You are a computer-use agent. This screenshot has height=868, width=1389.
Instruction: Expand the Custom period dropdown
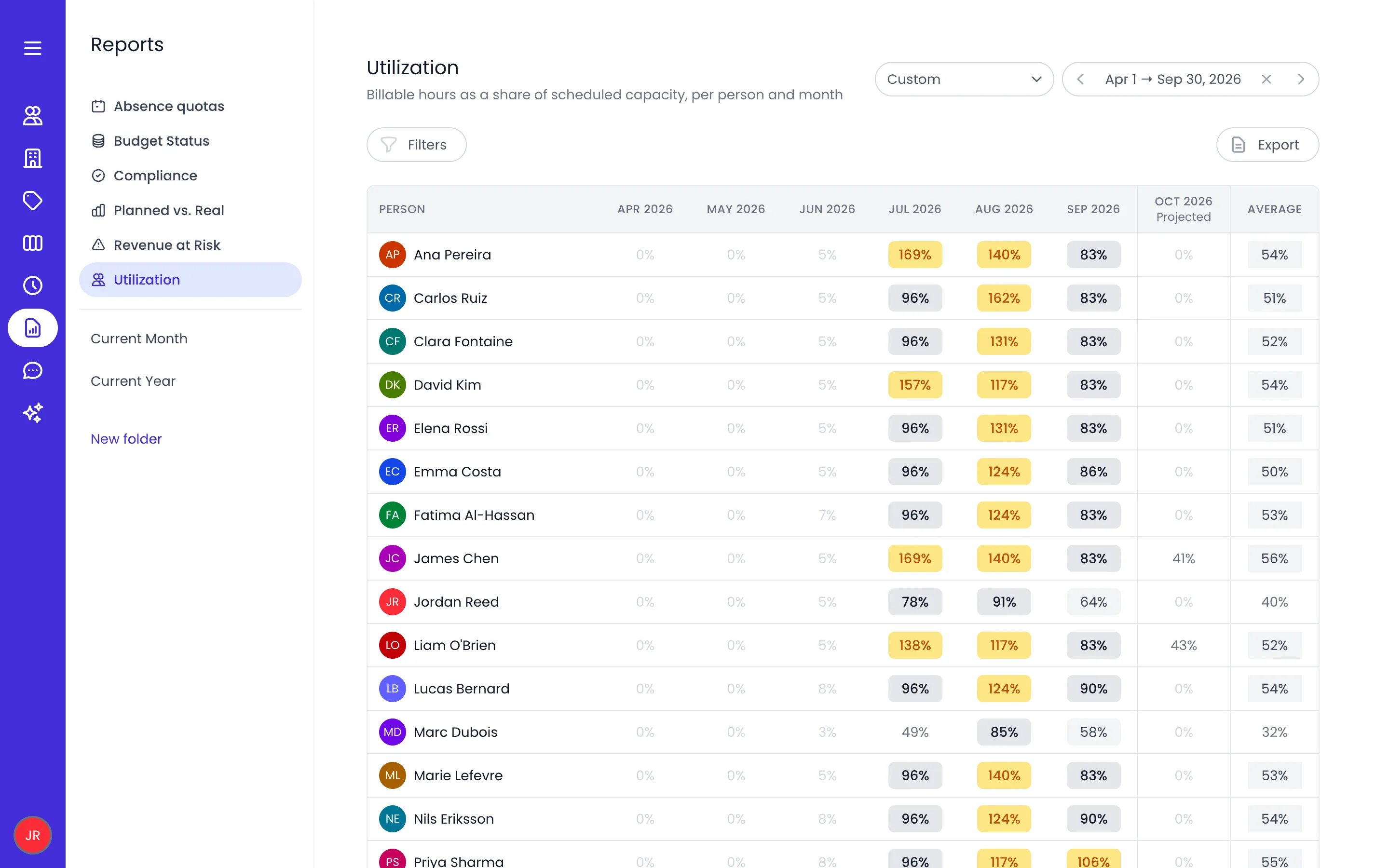(x=964, y=79)
